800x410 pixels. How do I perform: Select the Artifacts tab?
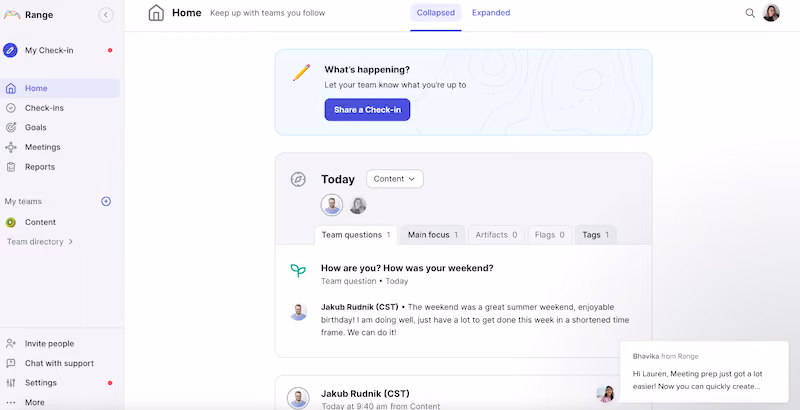tap(496, 235)
